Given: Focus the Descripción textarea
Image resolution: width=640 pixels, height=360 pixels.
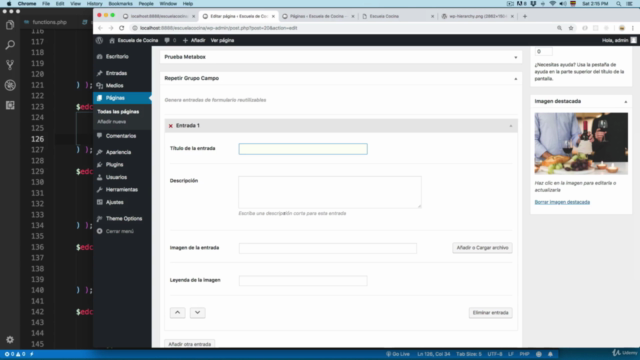Looking at the screenshot, I should [x=330, y=192].
